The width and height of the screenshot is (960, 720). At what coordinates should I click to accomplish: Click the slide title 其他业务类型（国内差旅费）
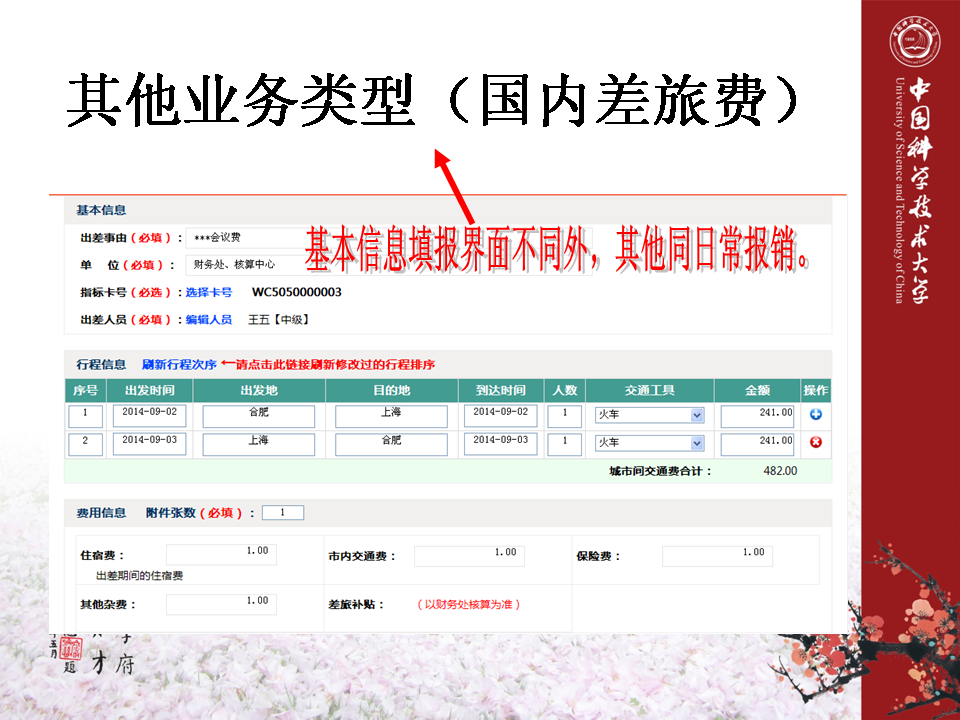pos(432,100)
